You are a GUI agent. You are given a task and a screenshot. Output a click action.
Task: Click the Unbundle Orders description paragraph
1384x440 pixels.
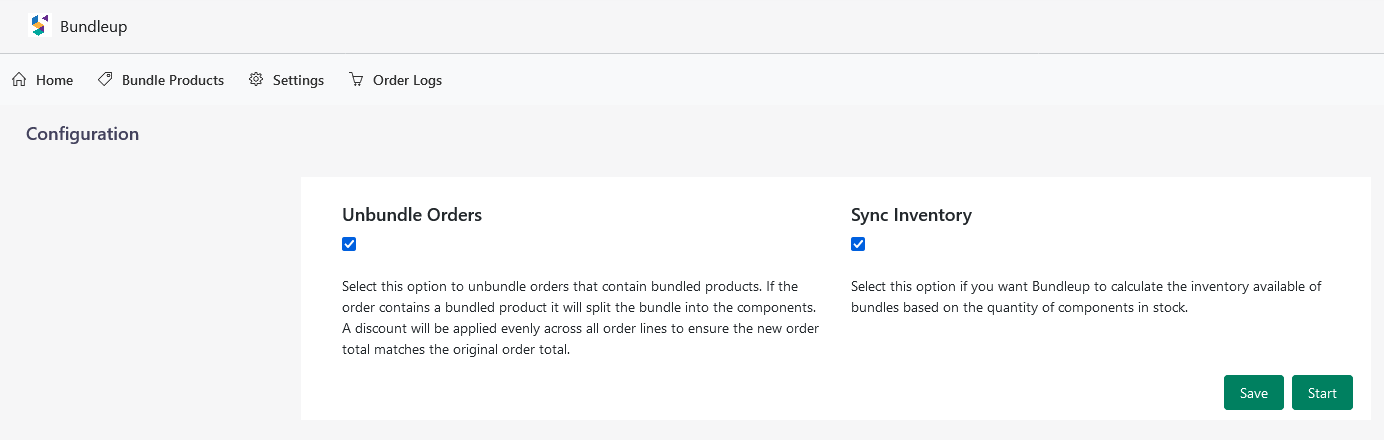pos(581,318)
